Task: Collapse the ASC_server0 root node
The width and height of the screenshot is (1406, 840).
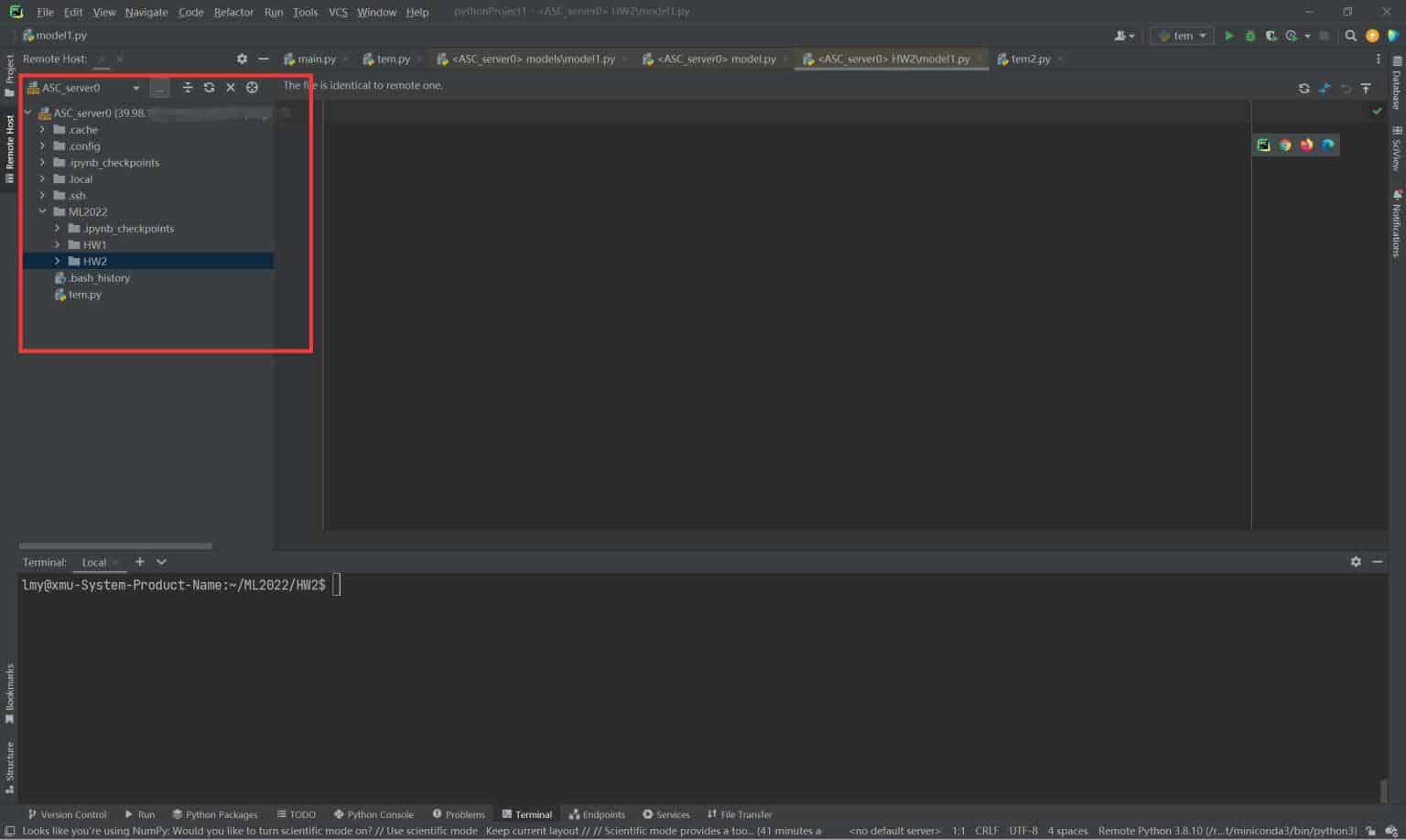Action: (27, 113)
